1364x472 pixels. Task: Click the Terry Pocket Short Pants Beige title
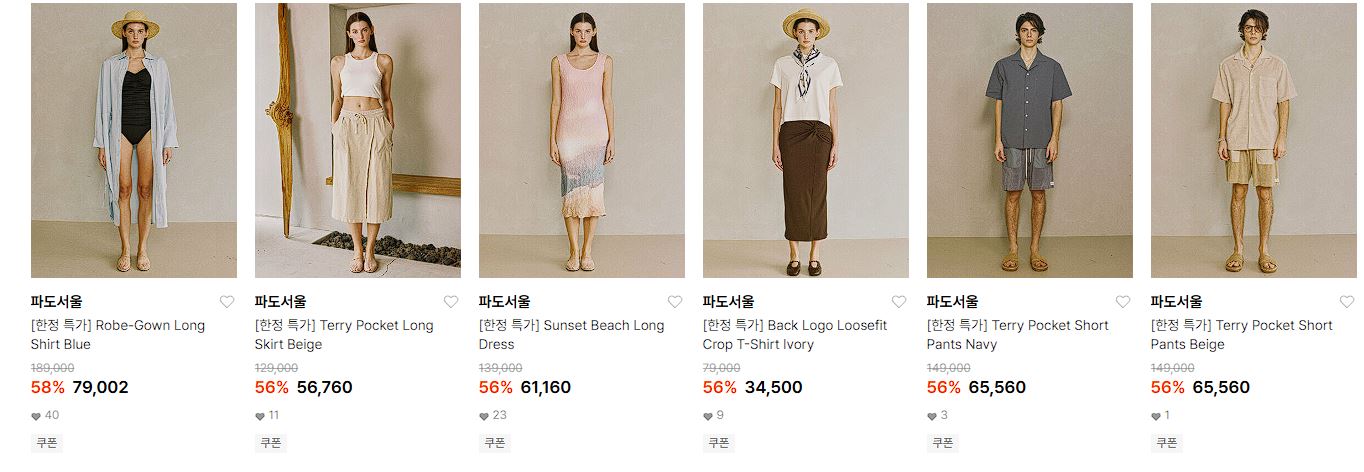(1242, 335)
